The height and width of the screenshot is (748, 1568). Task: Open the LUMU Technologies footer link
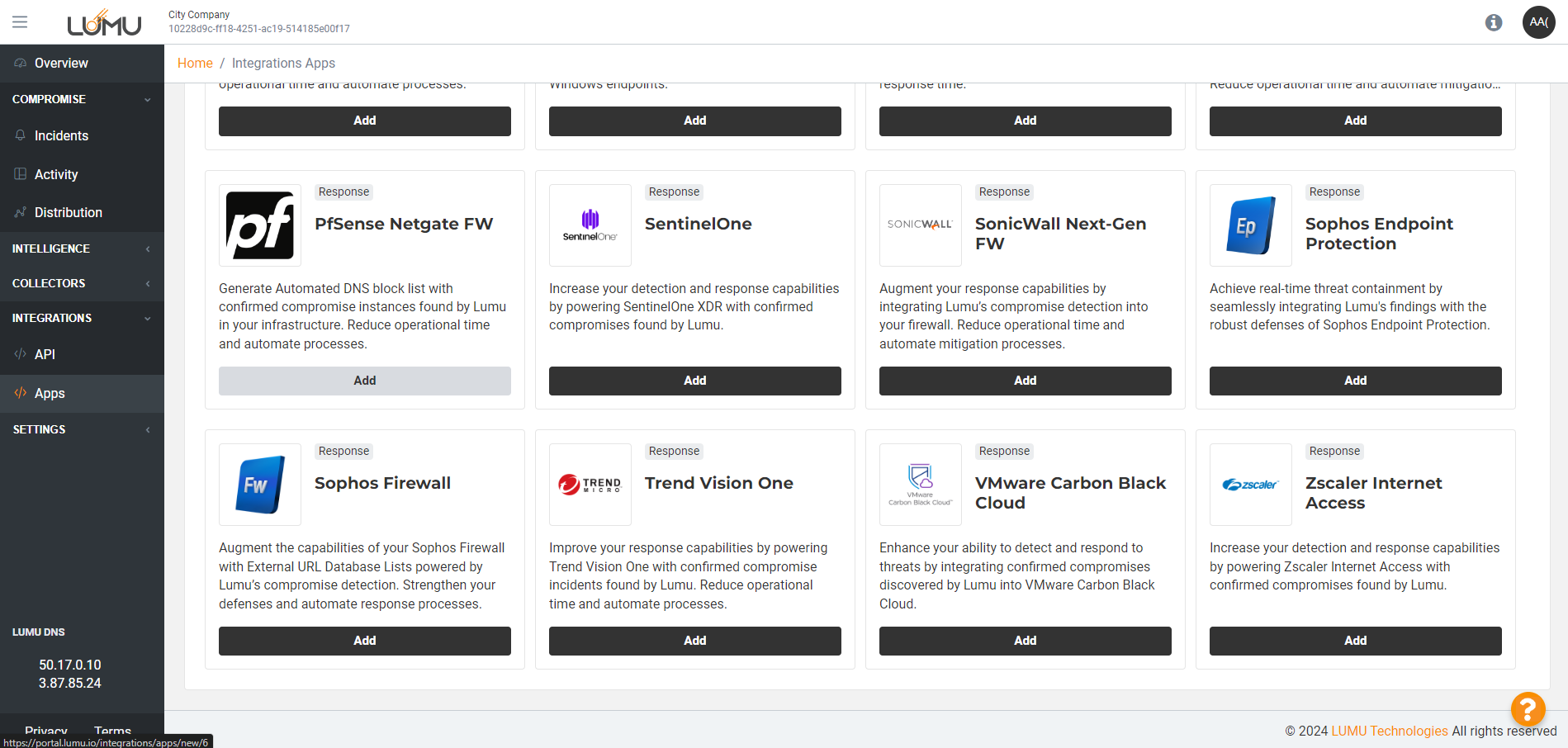pyautogui.click(x=1389, y=731)
